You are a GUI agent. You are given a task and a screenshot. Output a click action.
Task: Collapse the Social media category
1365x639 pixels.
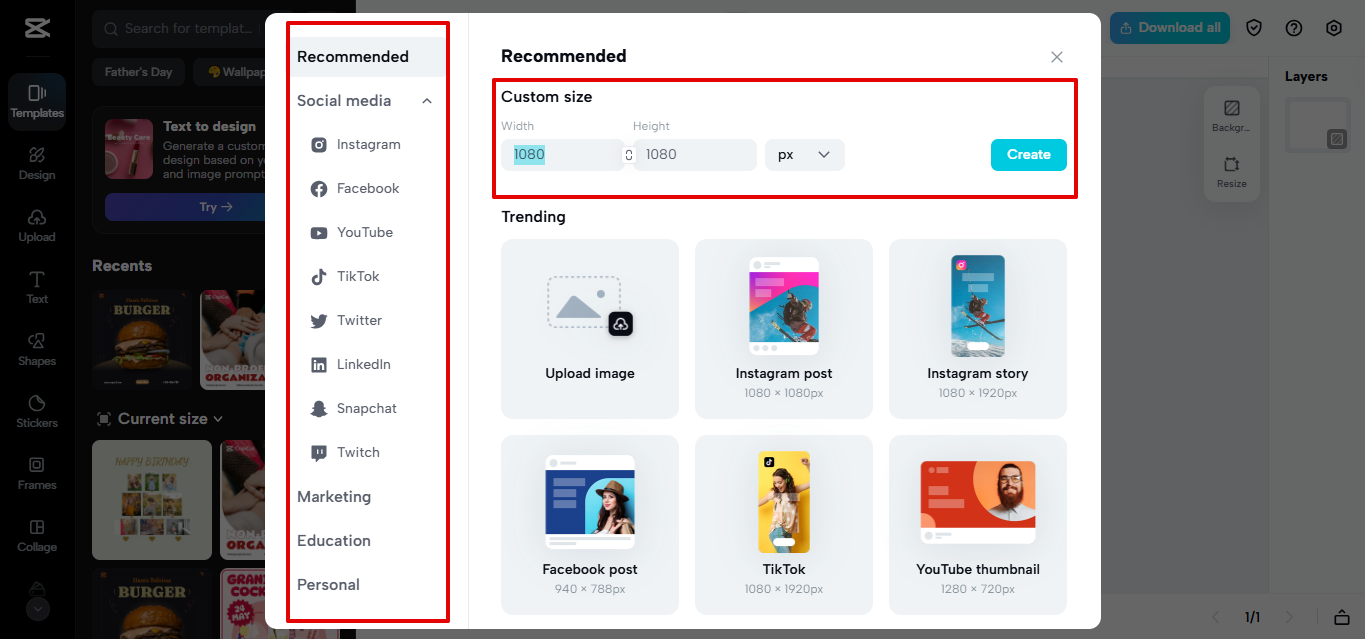click(428, 100)
